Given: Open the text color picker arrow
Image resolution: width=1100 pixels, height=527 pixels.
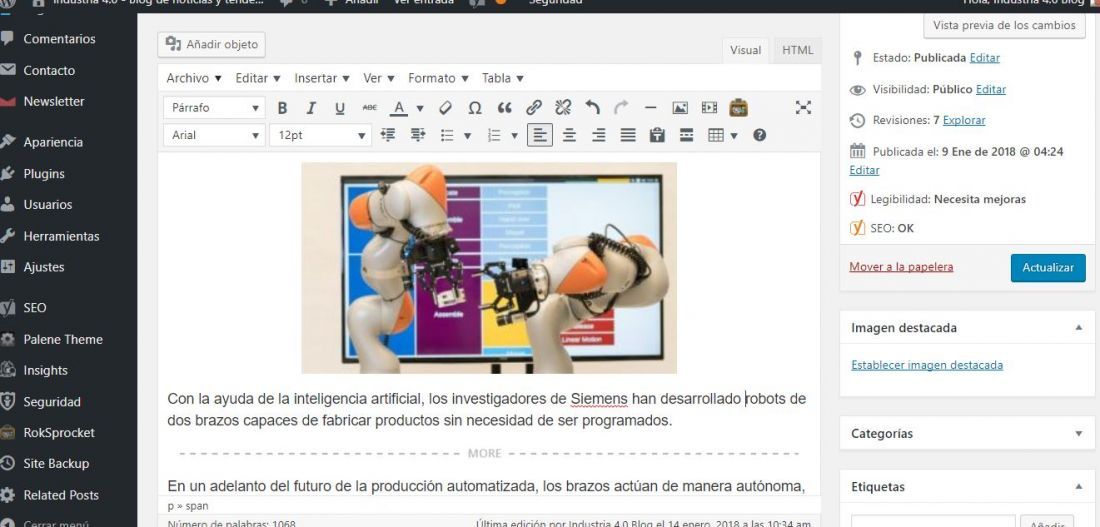Looking at the screenshot, I should tap(420, 108).
